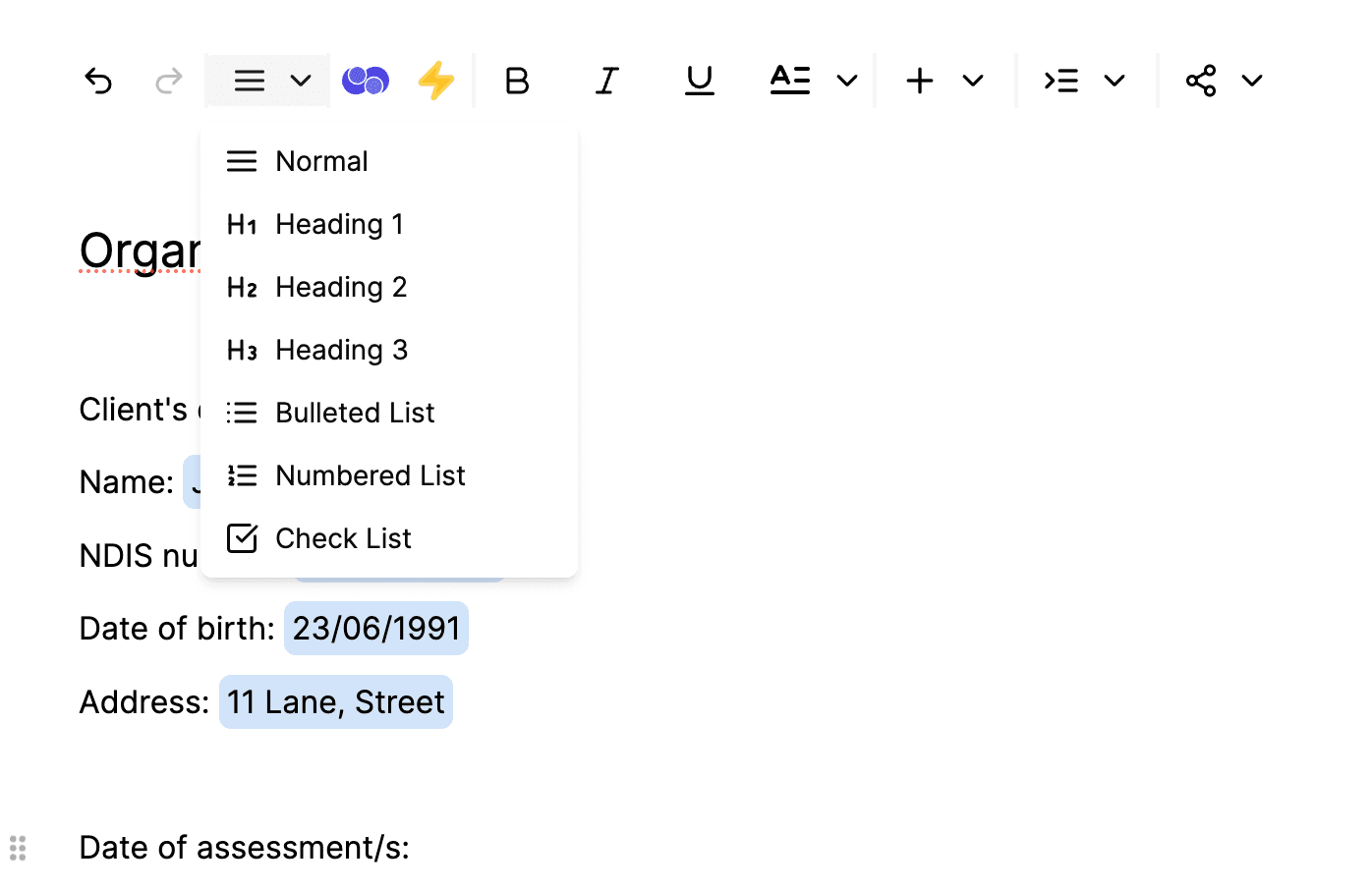Click the plus insert icon

click(920, 81)
